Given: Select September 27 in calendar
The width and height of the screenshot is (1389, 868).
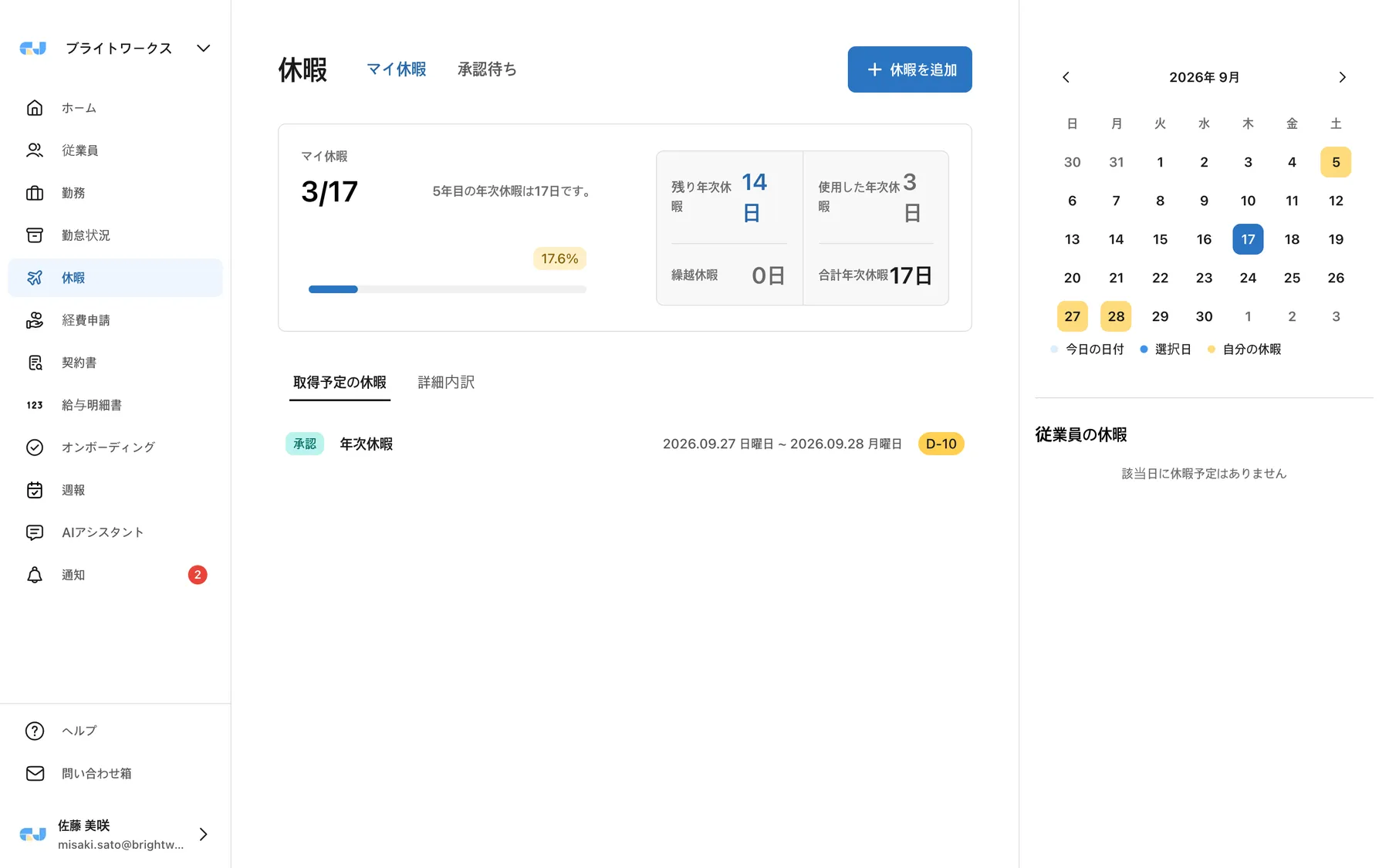Looking at the screenshot, I should click(1072, 316).
